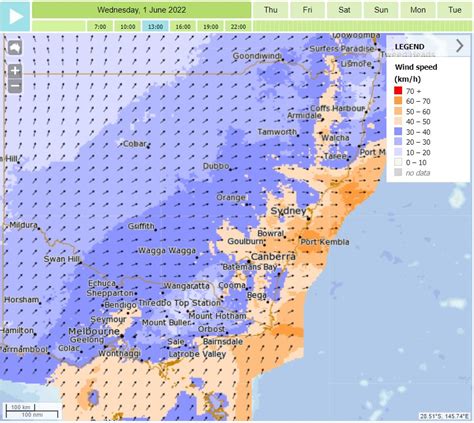Click the Bendigo map label
Screen dimensions: 474x423
coord(120,305)
